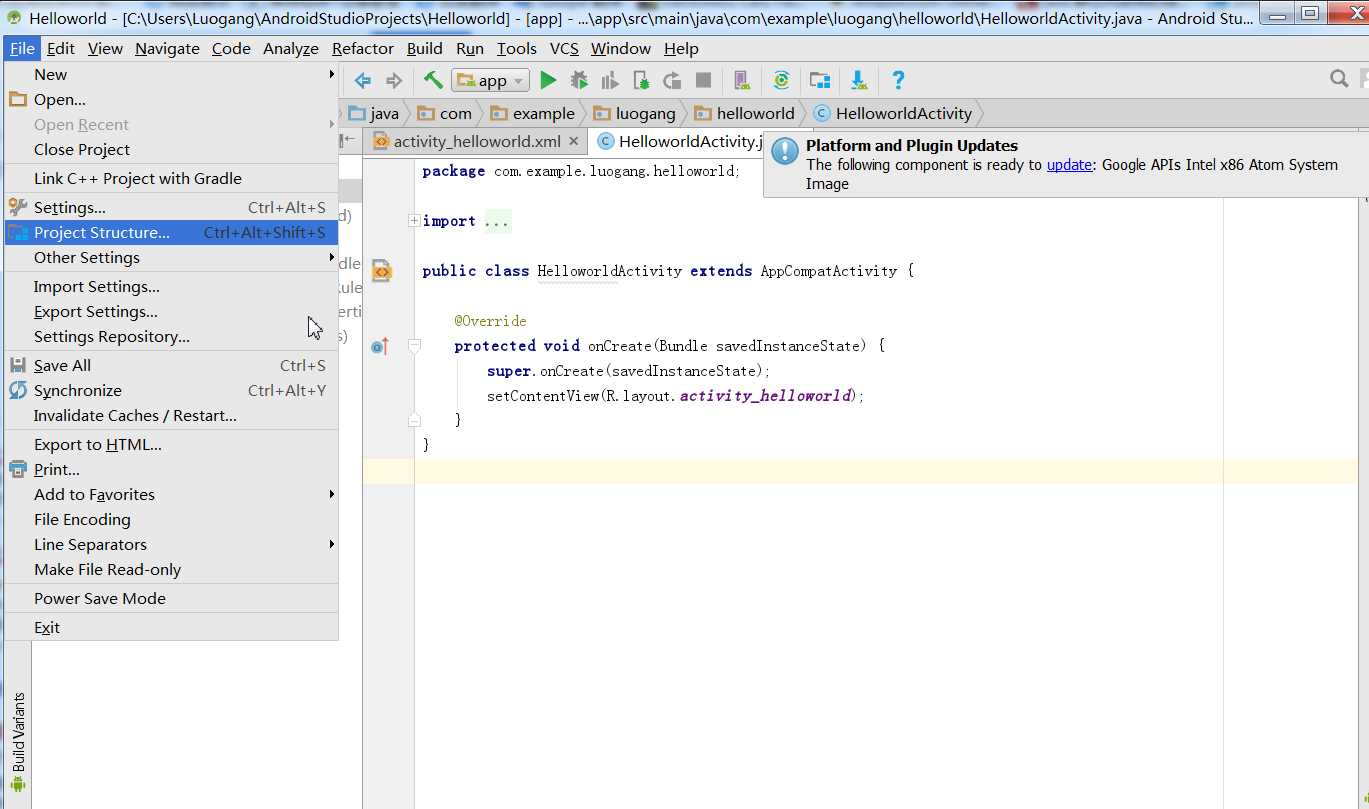Start debugging with the bug icon
Viewport: 1369px width, 809px height.
[x=579, y=80]
